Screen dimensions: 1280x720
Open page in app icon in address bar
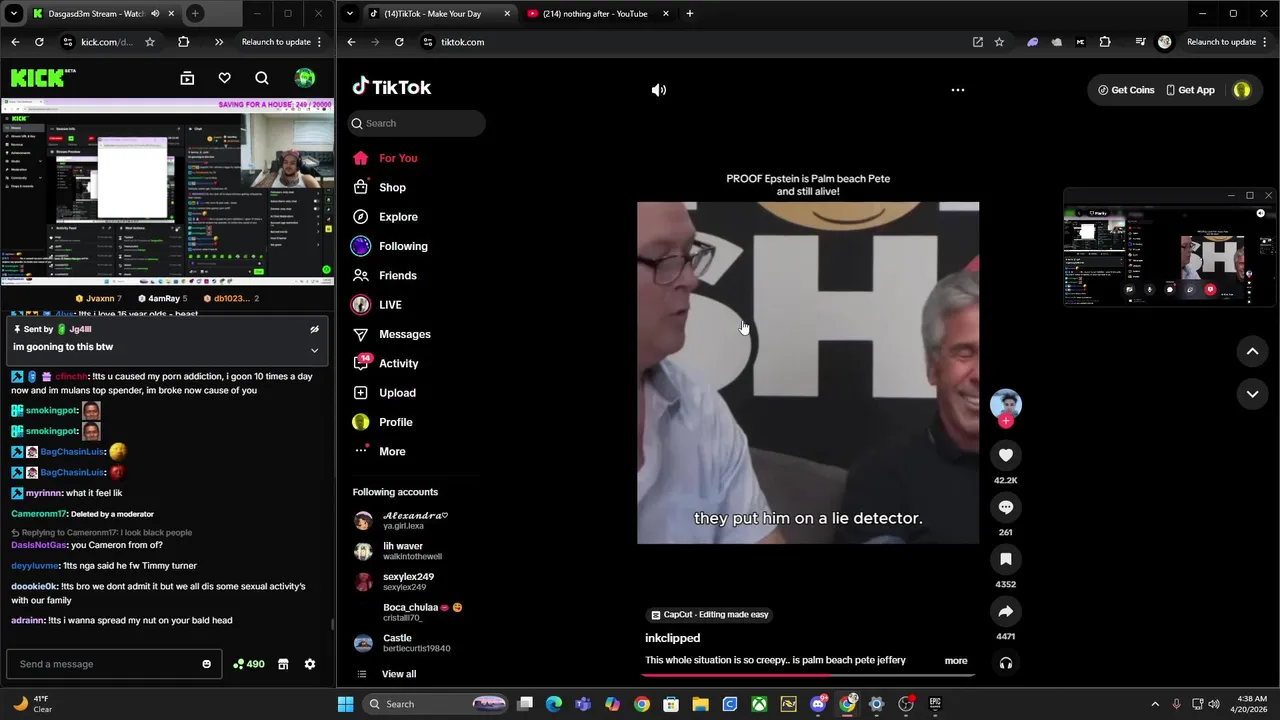point(977,42)
